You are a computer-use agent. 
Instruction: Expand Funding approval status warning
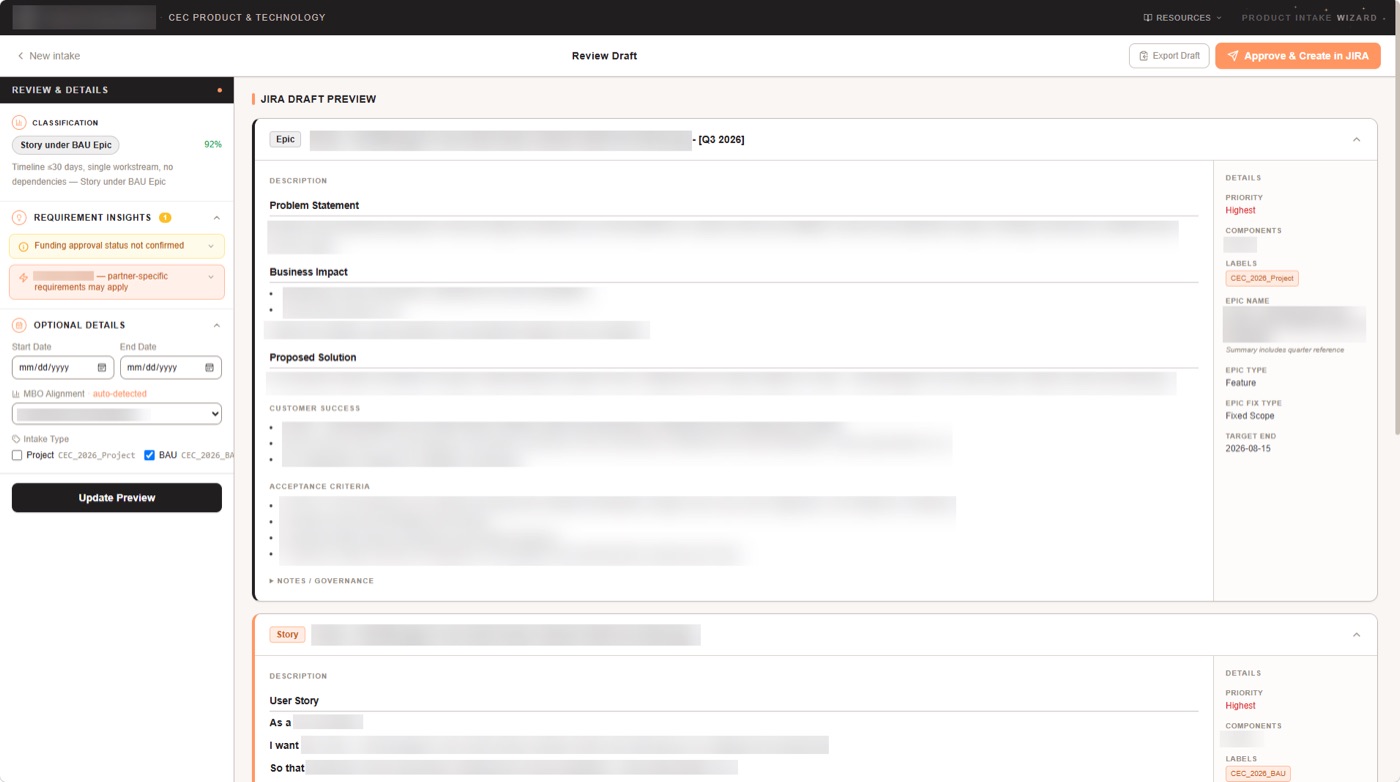click(117, 246)
